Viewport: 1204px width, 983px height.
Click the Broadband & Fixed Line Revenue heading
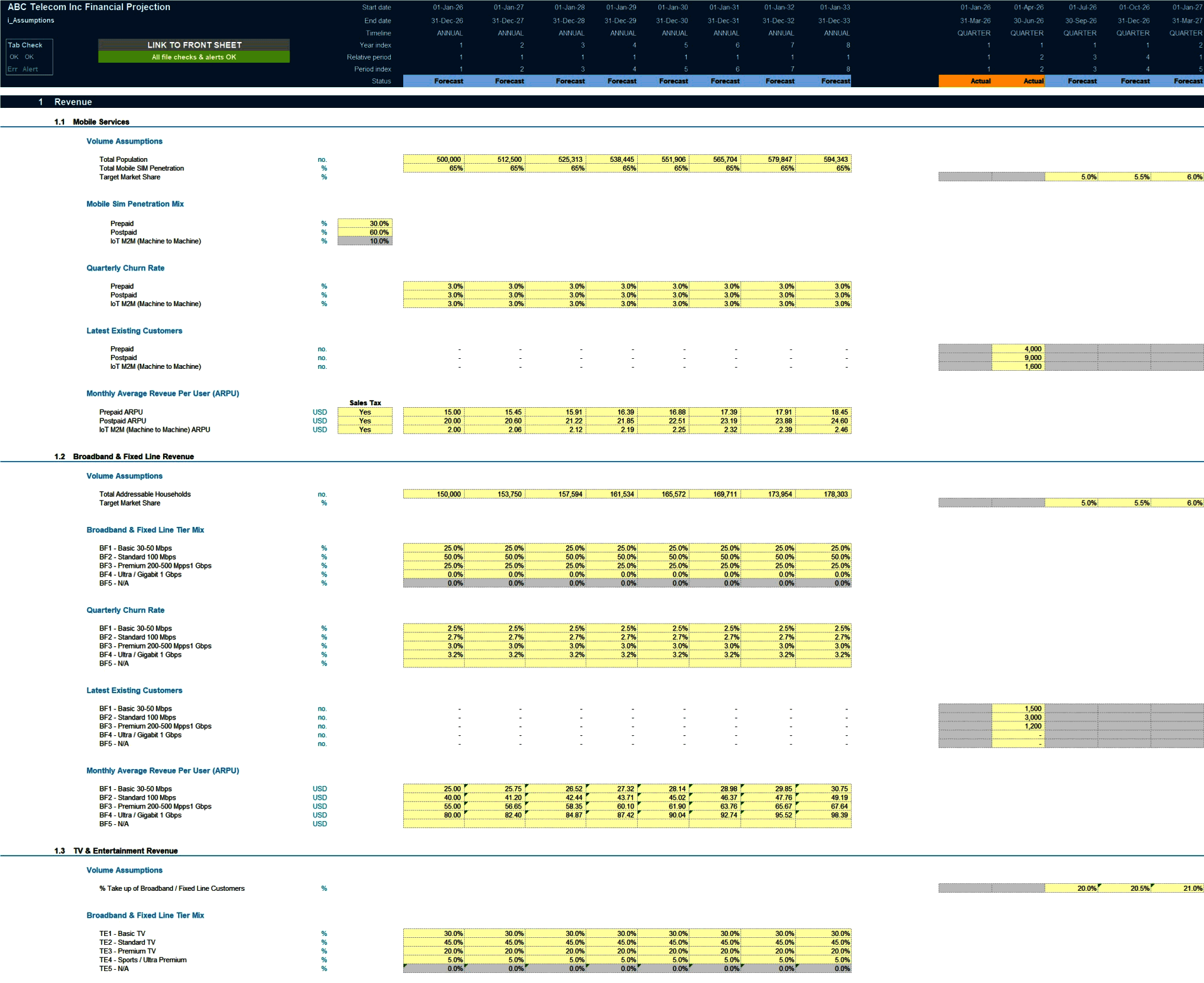click(134, 457)
